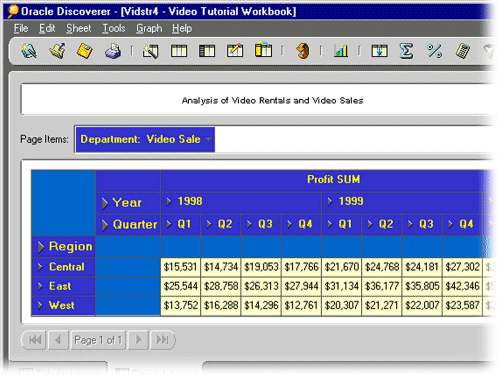Image resolution: width=498 pixels, height=375 pixels.
Task: Select cell $15,531 for Central Q1 1998
Action: pyautogui.click(x=181, y=267)
